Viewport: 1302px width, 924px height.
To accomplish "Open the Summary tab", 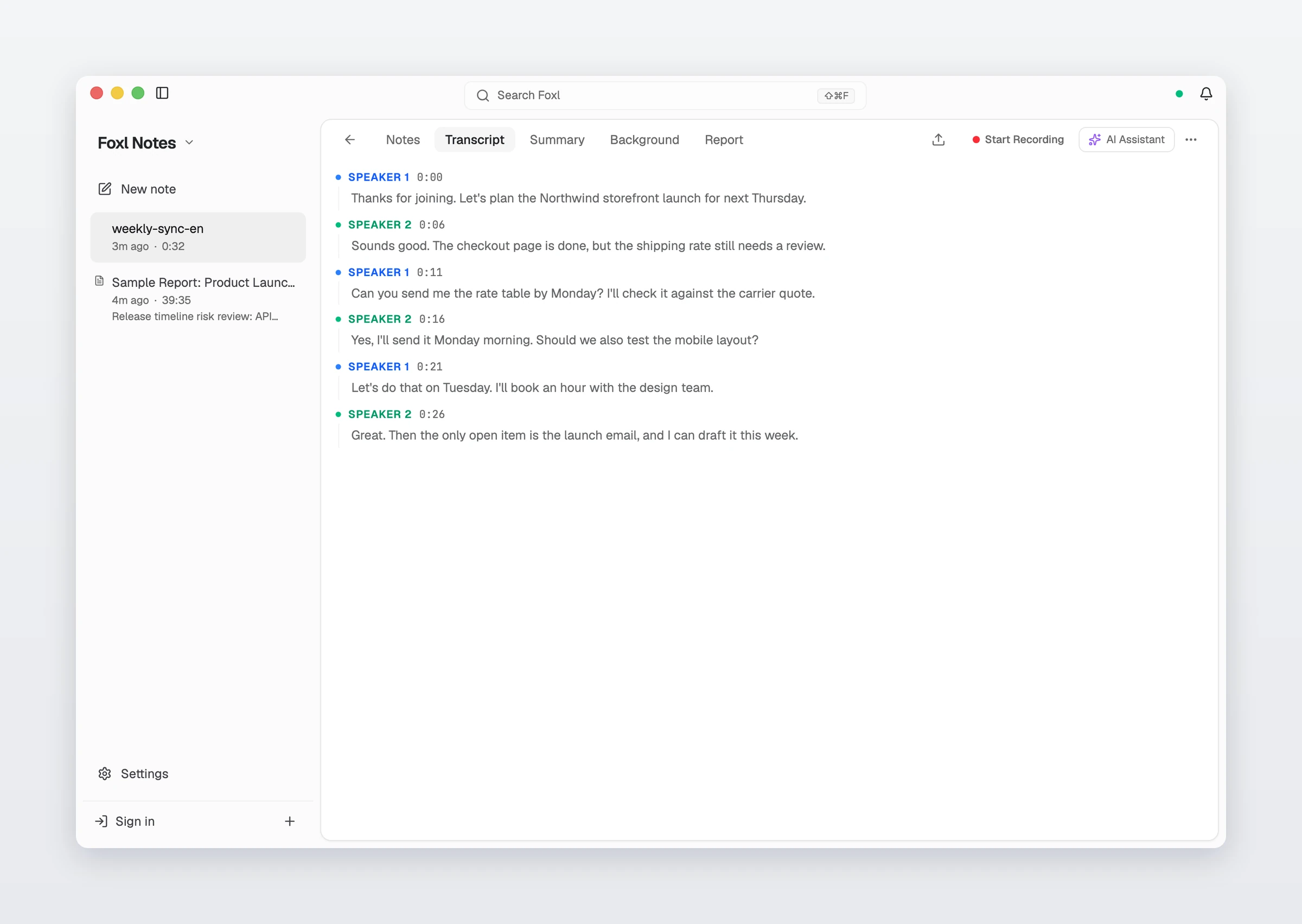I will [557, 139].
